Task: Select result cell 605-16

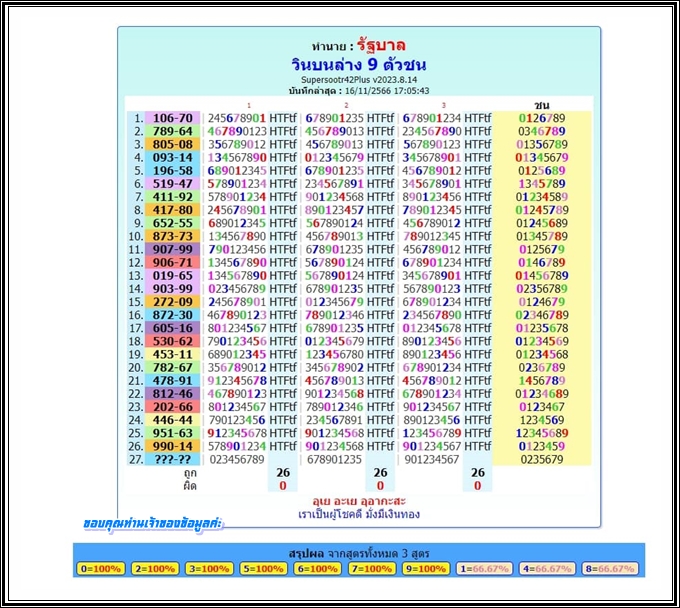Action: pos(173,328)
